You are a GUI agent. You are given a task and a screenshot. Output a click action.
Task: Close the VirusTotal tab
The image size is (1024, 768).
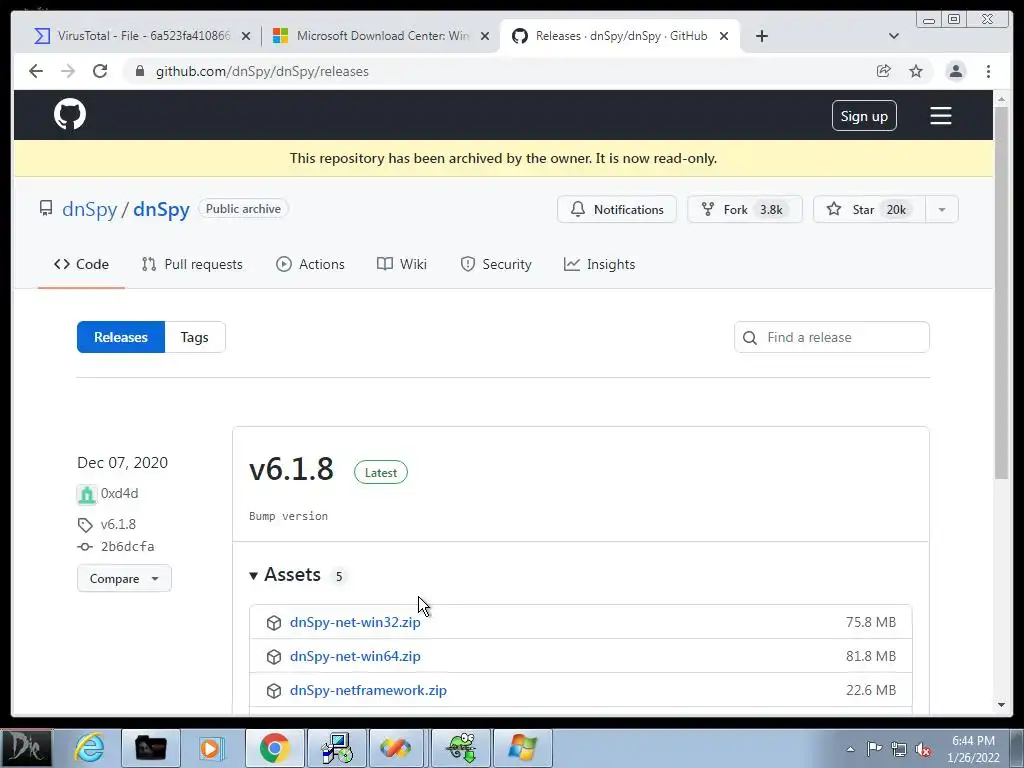pyautogui.click(x=246, y=36)
